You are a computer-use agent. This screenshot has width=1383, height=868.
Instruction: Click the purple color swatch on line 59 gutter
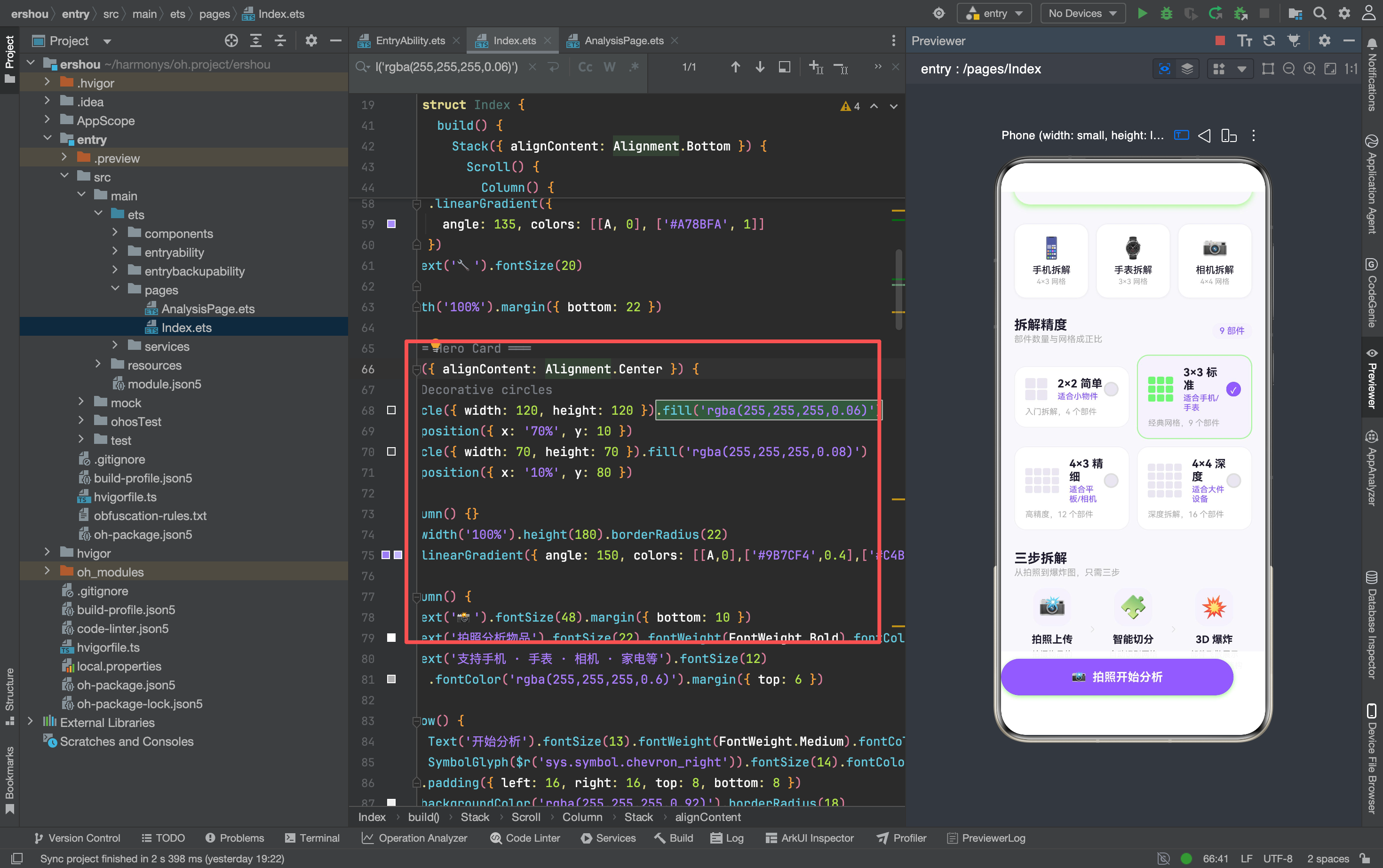point(391,224)
